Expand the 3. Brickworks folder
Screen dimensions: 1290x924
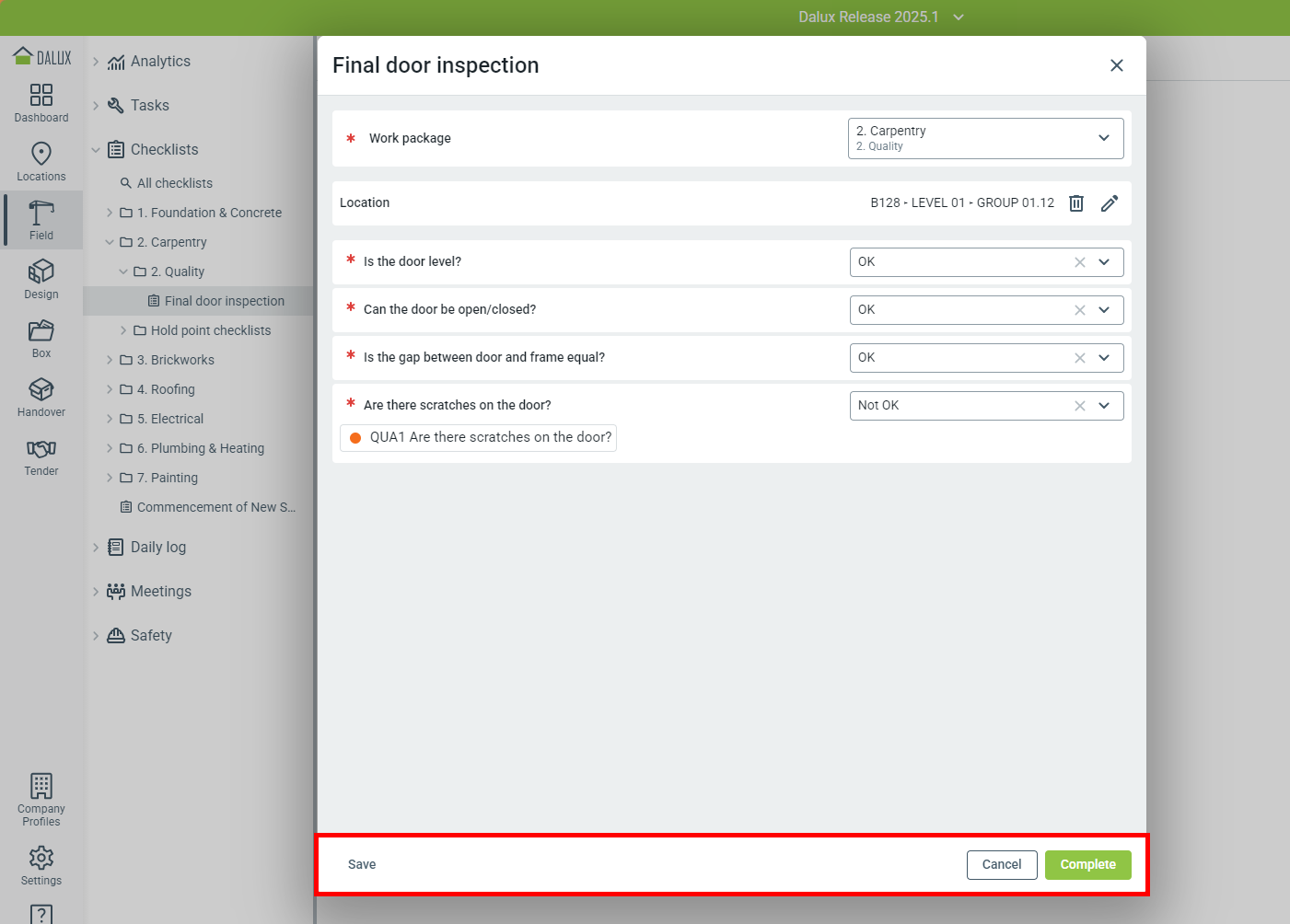click(110, 360)
